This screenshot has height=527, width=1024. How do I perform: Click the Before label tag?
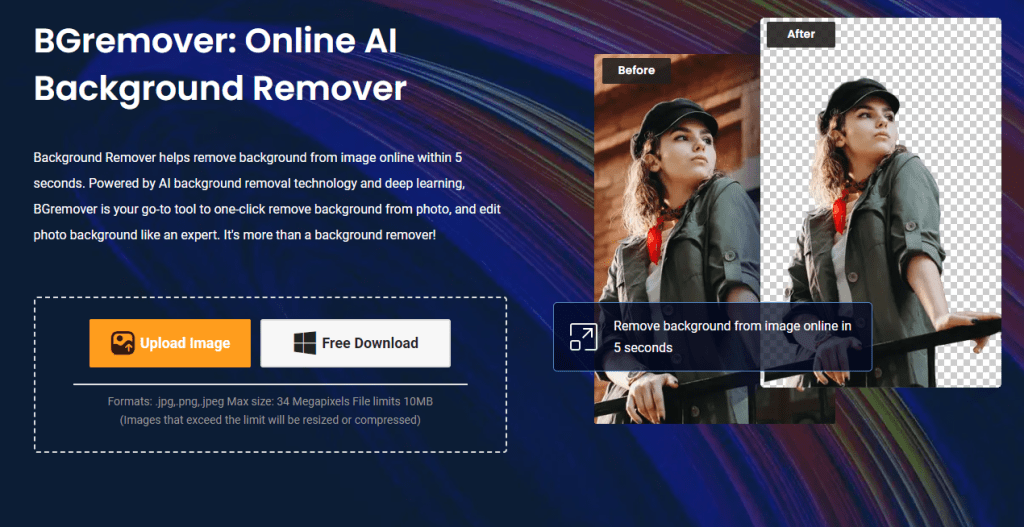[636, 71]
